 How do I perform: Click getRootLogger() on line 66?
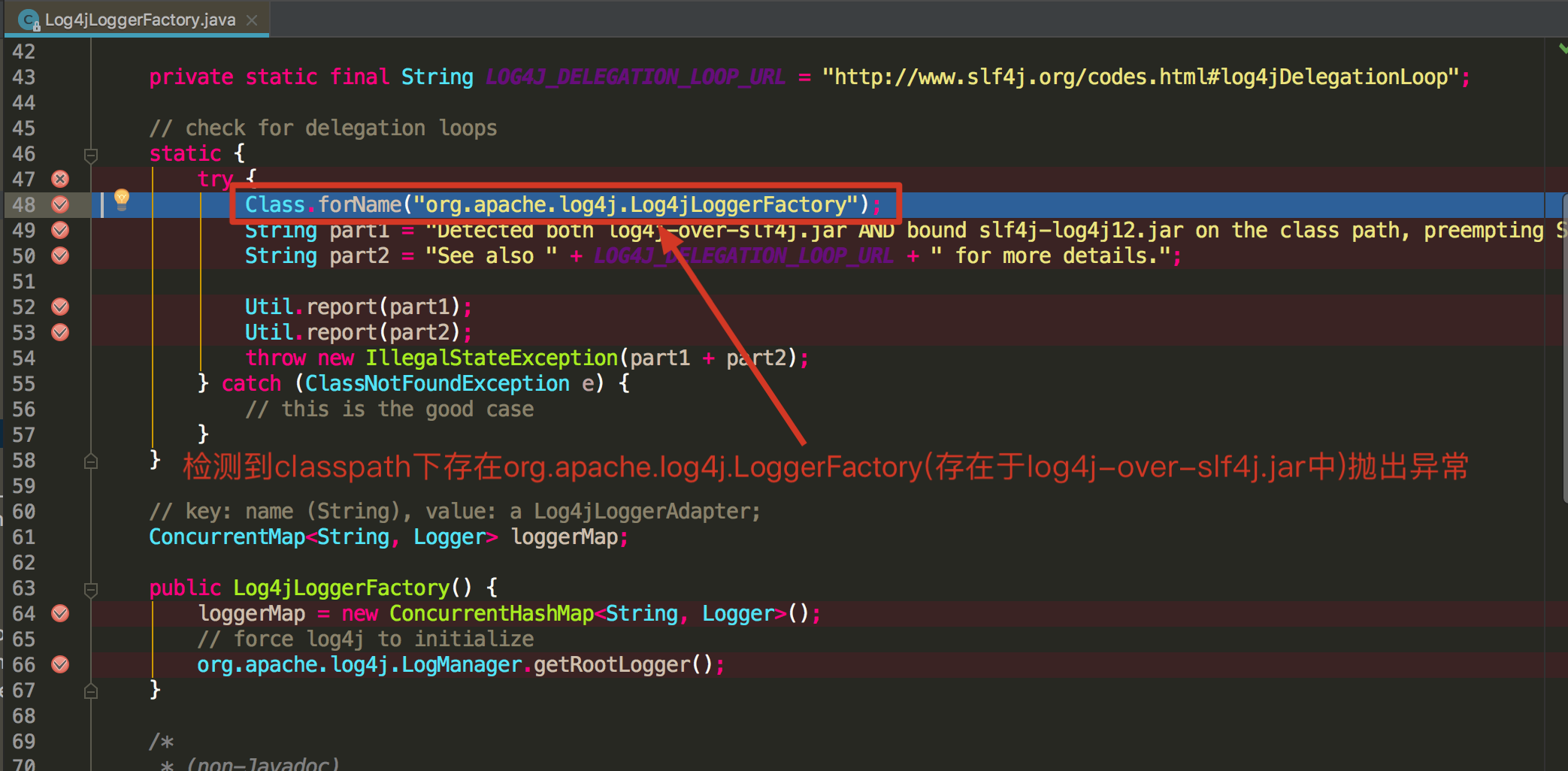point(623,664)
